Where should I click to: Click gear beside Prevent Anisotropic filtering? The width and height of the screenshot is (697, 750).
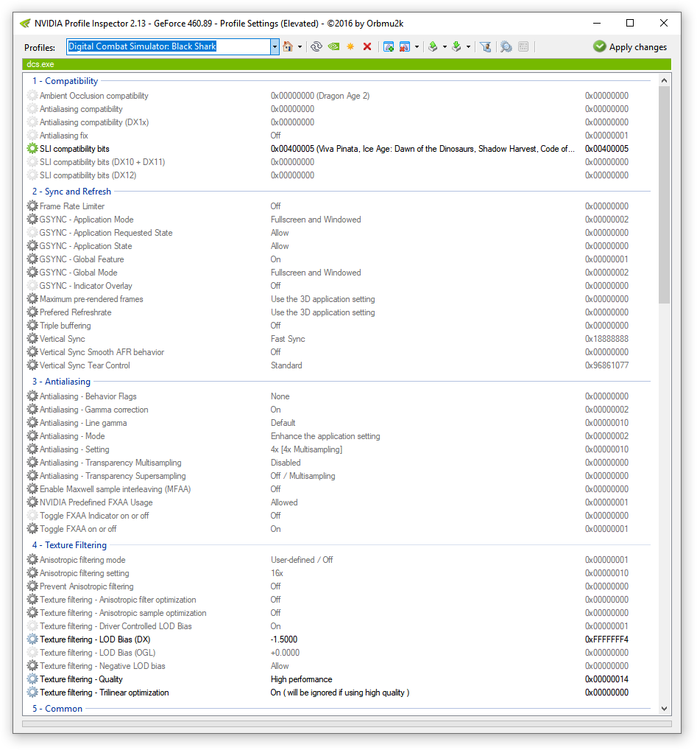click(32, 586)
